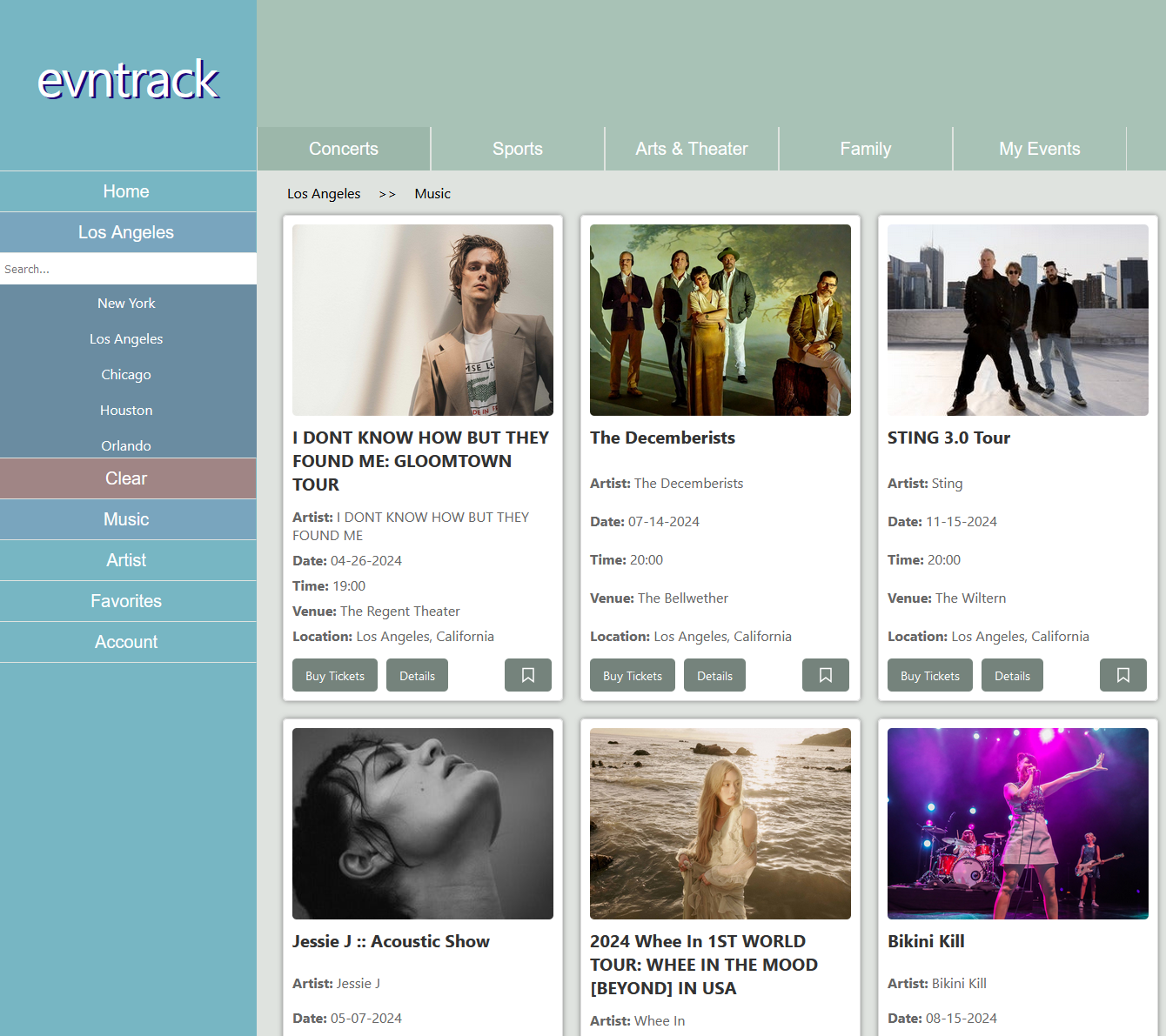Bookmark The Decemberists event

[x=826, y=675]
